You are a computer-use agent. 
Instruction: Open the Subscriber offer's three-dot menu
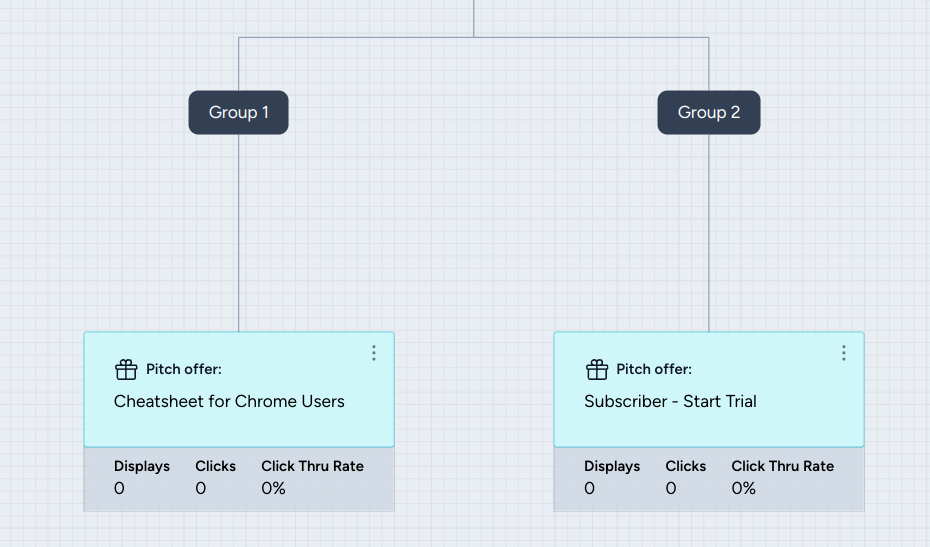tap(843, 353)
